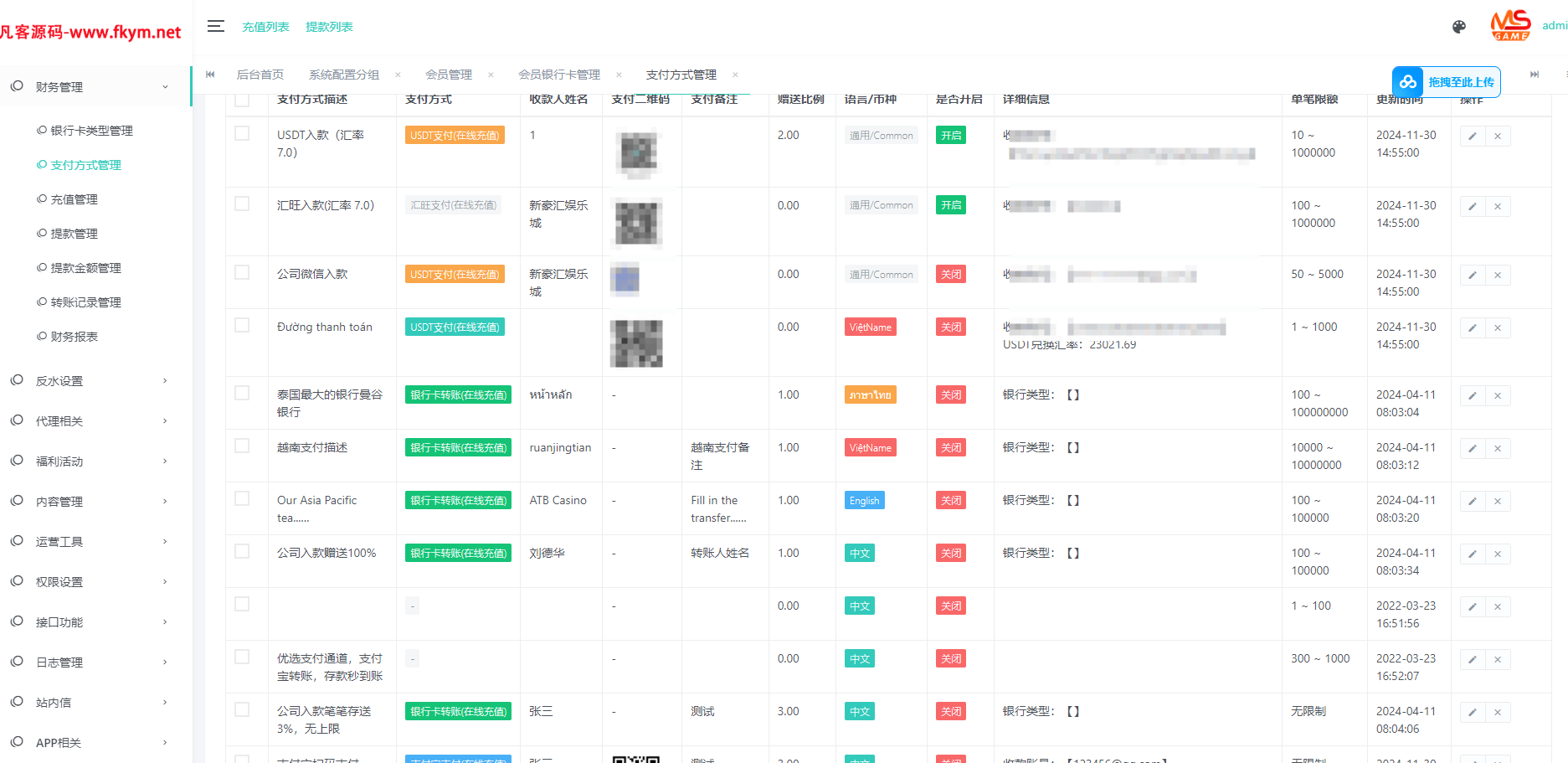Toggle 开启 status for 汇旺入款
The image size is (1568, 763).
[x=950, y=204]
